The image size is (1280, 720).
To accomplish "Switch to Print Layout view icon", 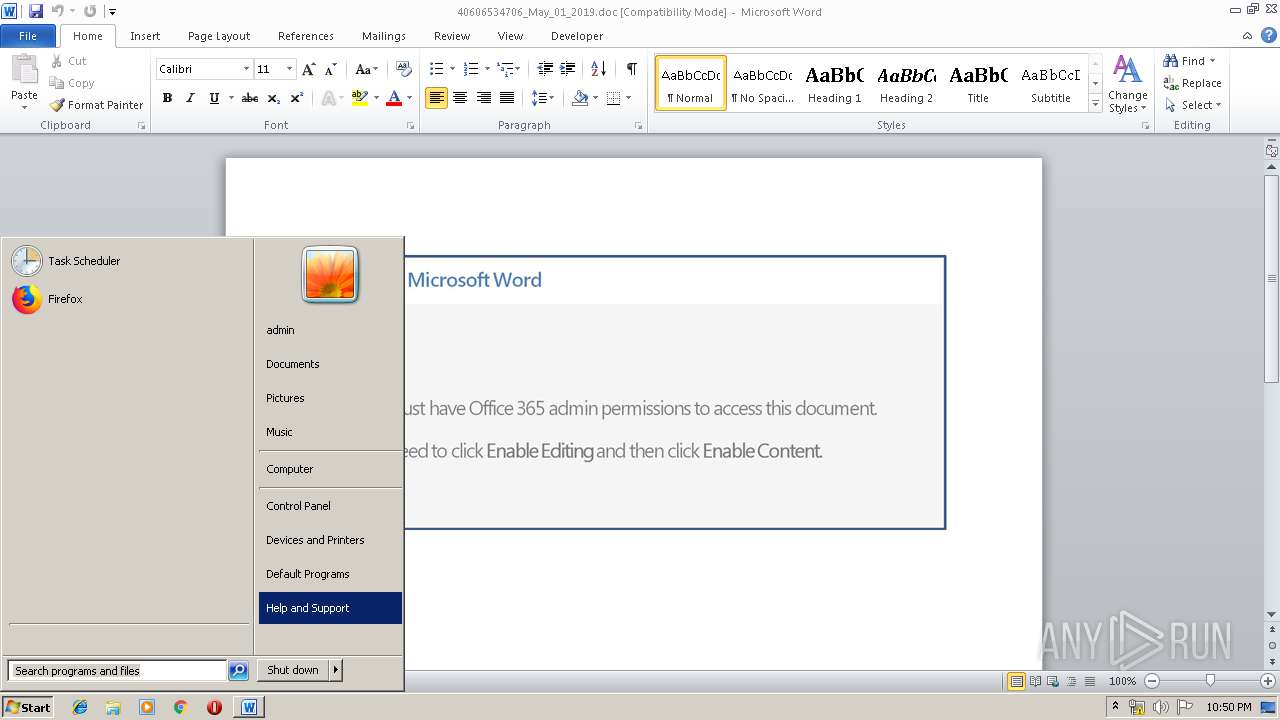I will pos(1017,681).
